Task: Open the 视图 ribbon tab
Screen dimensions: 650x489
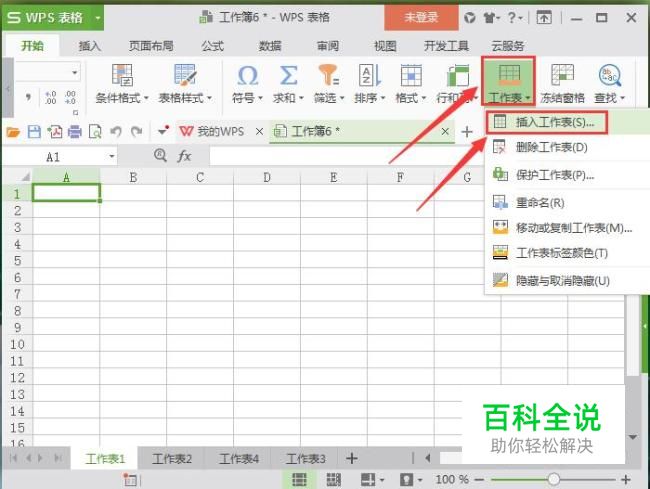Action: pos(385,46)
